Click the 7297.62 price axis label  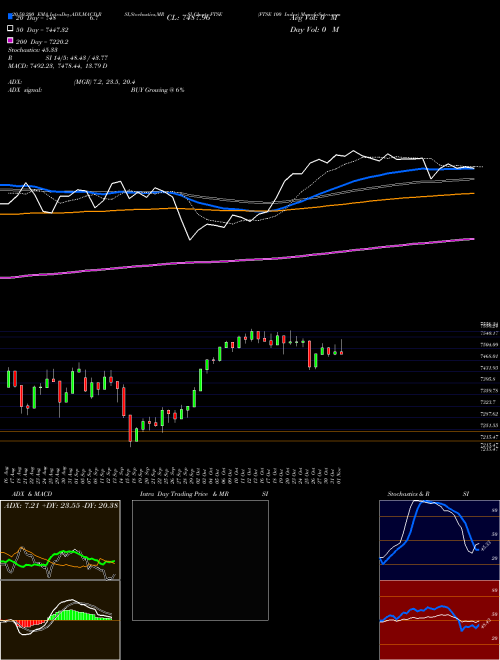(x=489, y=414)
